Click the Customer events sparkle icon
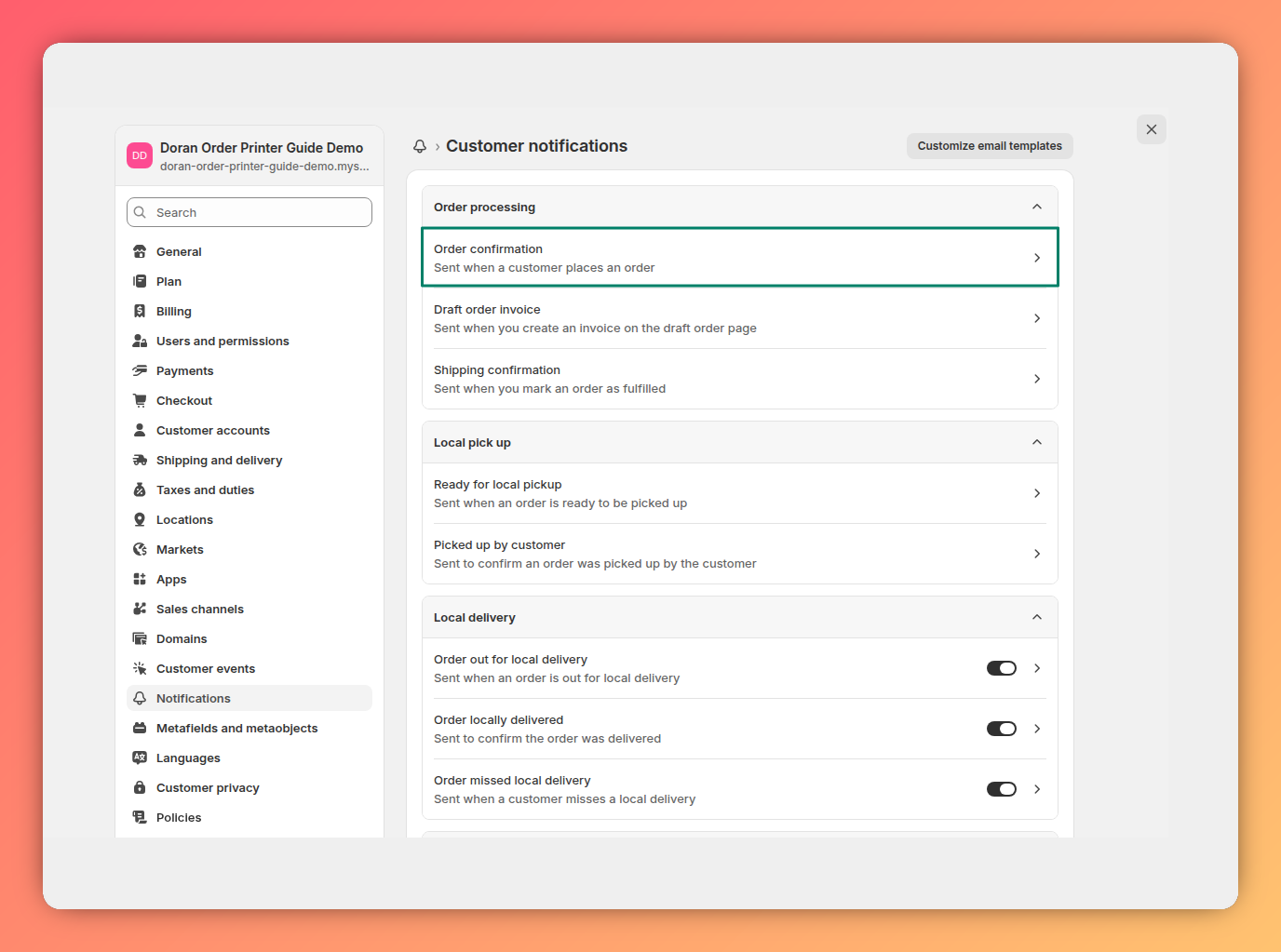 [140, 668]
